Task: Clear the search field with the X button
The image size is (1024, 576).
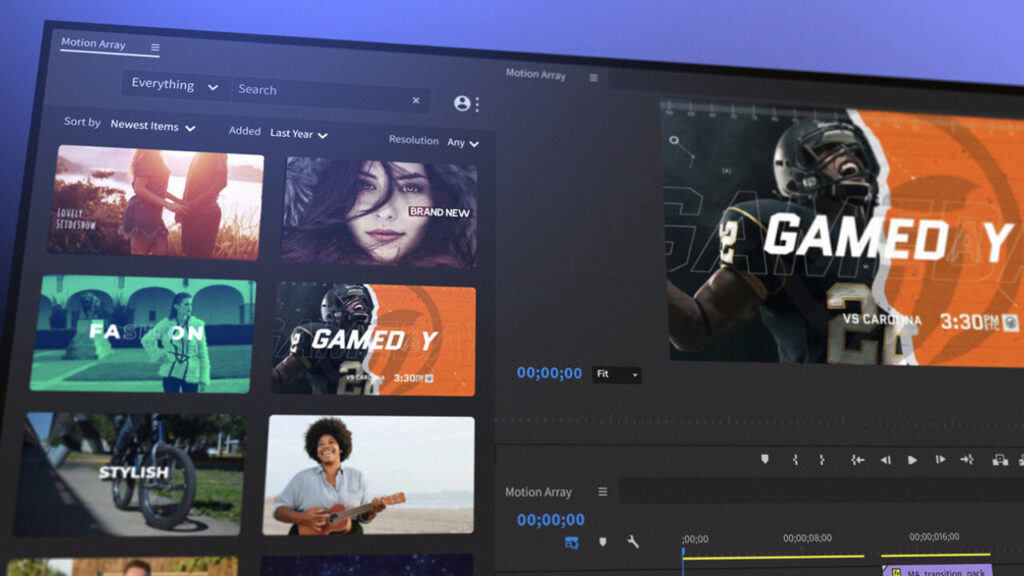Action: tap(416, 100)
